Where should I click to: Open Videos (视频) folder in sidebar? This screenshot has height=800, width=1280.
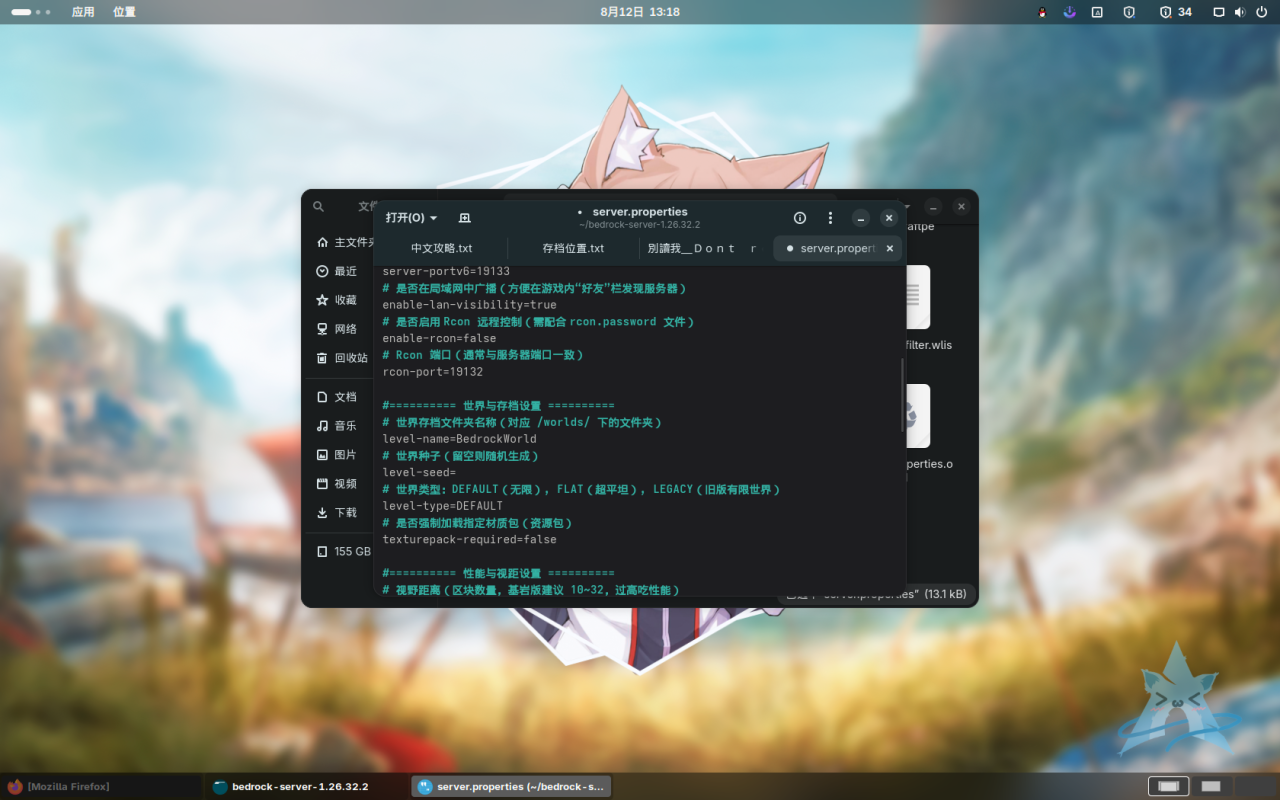[x=337, y=484]
